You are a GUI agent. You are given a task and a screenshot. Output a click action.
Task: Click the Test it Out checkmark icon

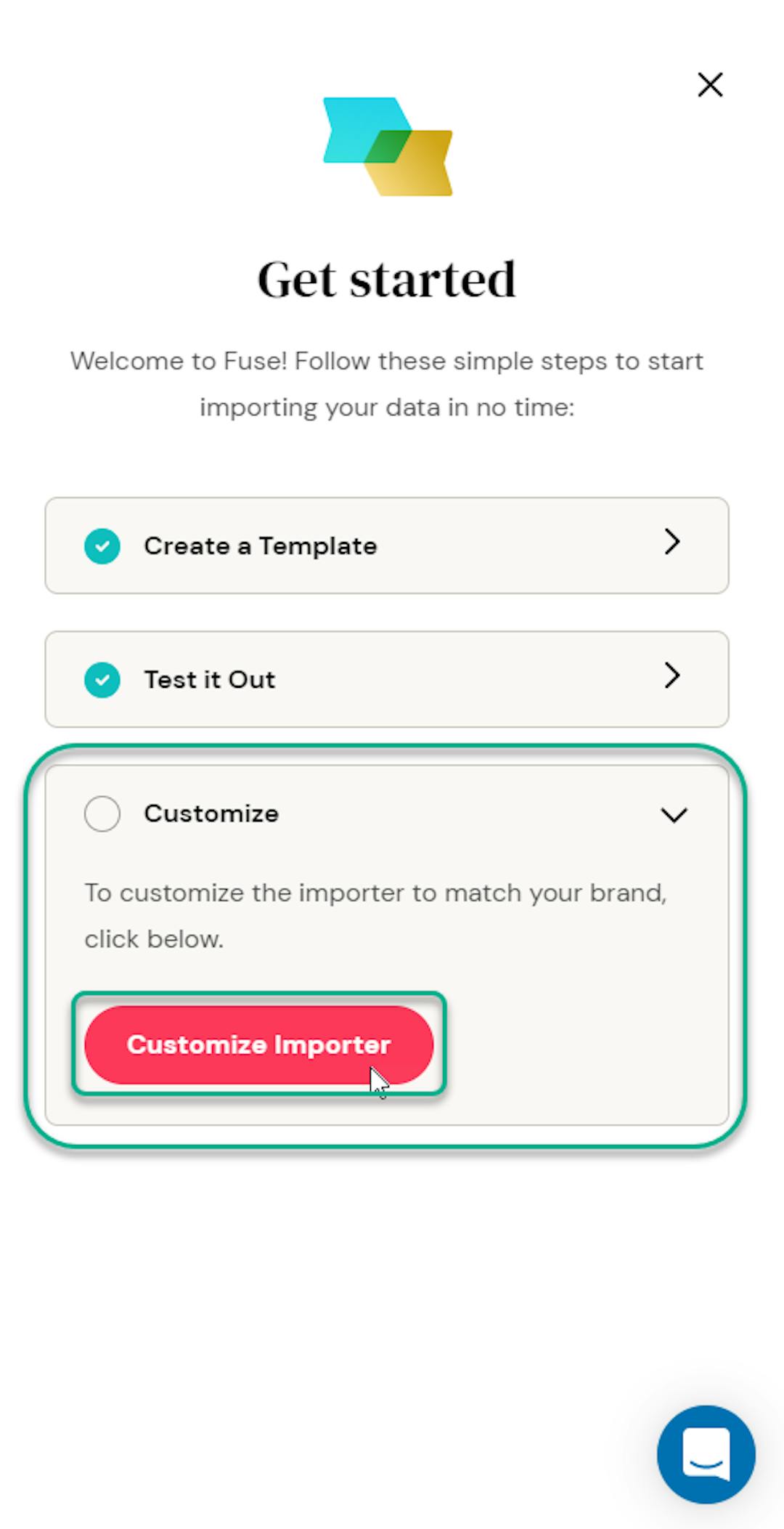pyautogui.click(x=102, y=679)
